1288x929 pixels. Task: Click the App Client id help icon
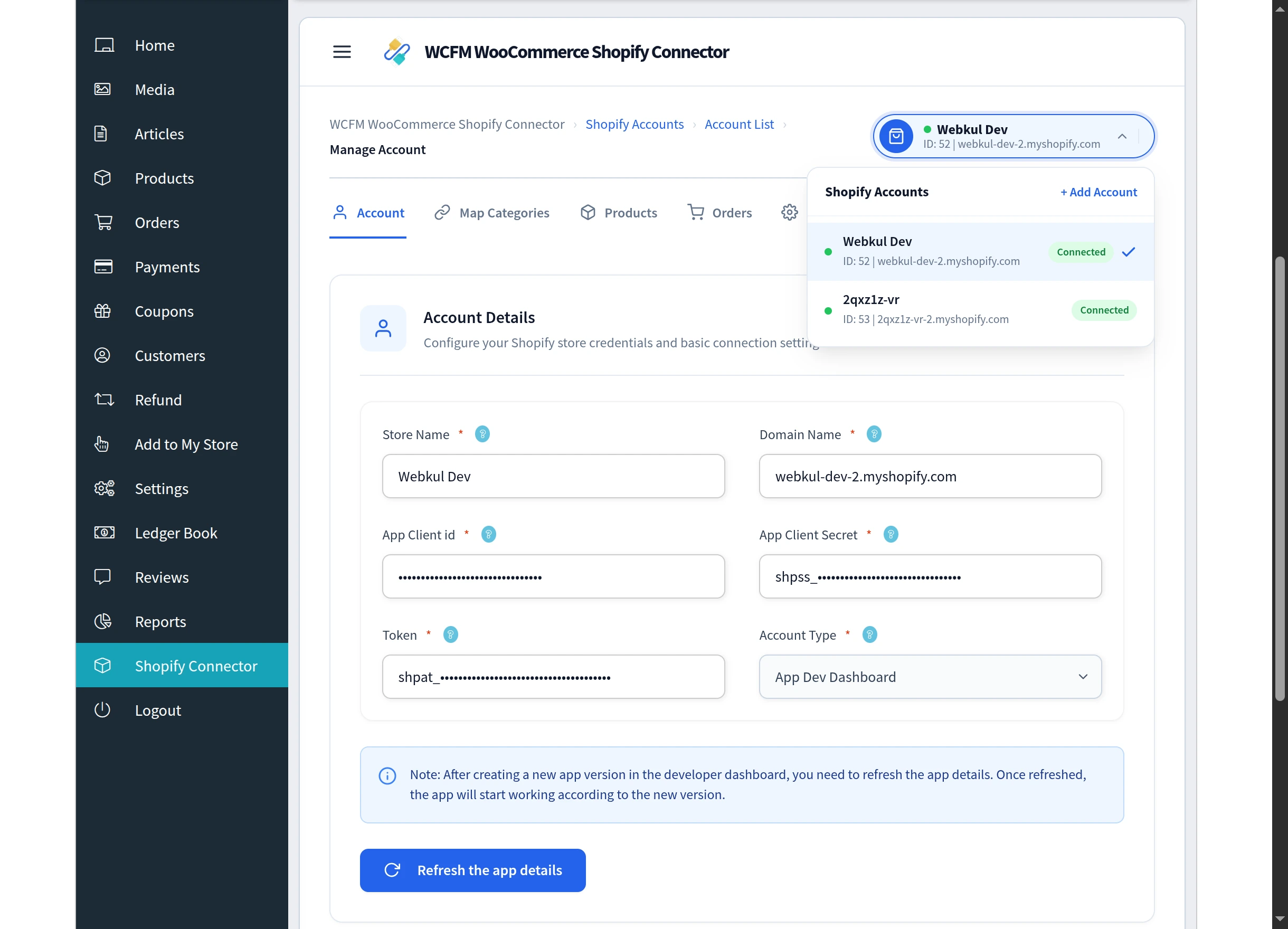pos(488,534)
